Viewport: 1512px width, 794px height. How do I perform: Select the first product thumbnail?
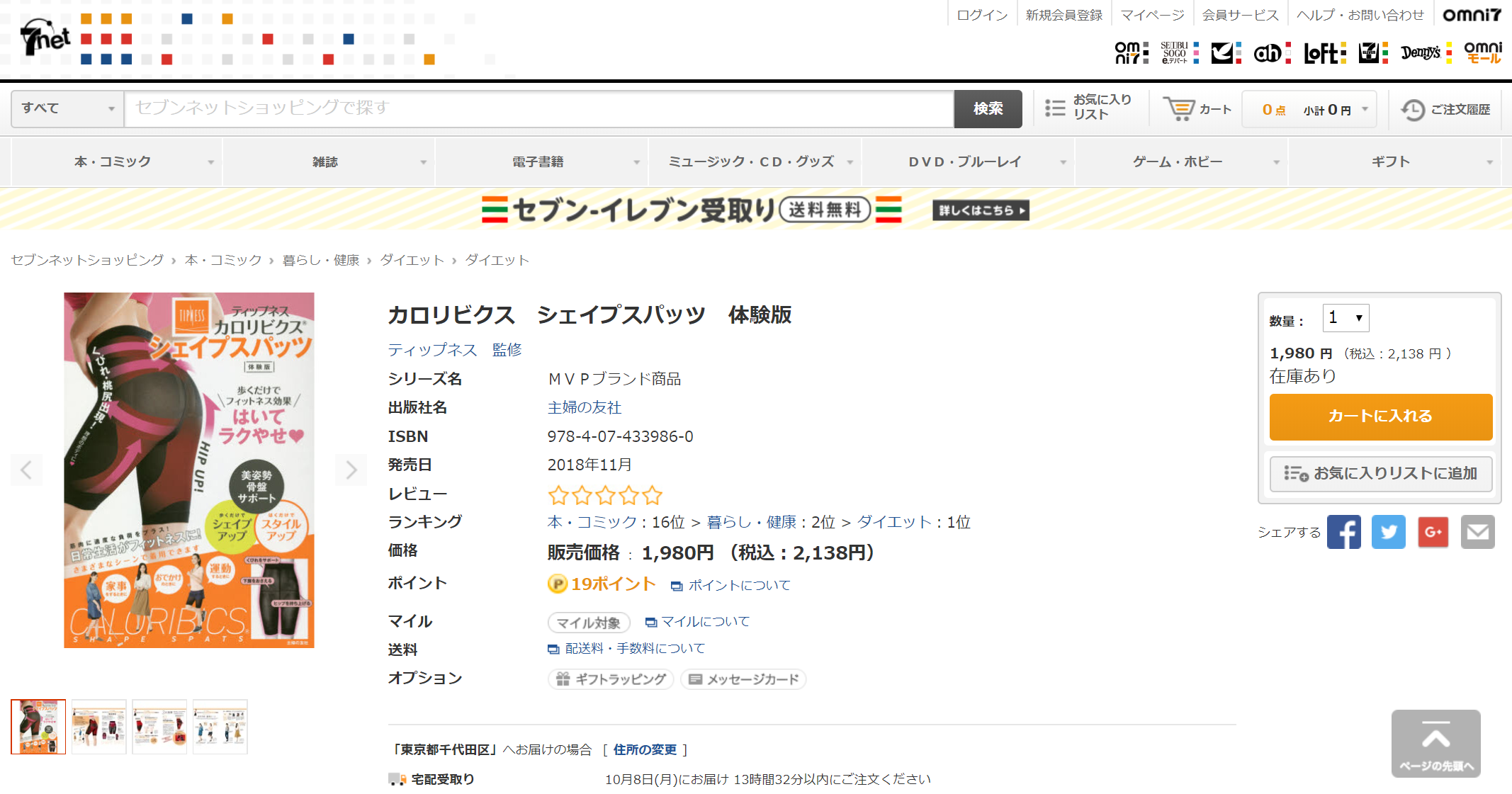click(38, 727)
